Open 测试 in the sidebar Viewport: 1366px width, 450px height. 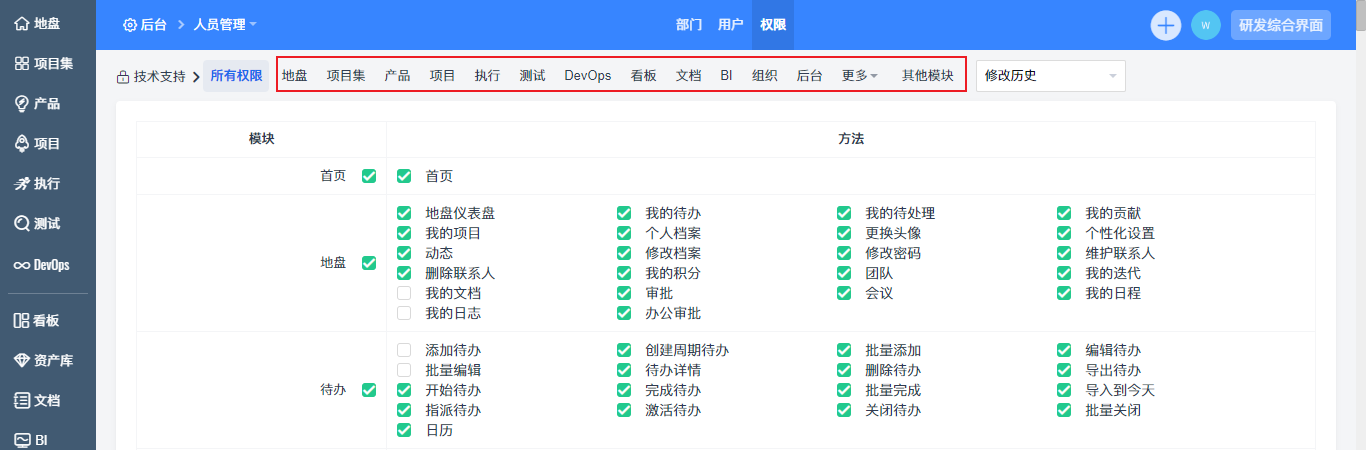[37, 224]
